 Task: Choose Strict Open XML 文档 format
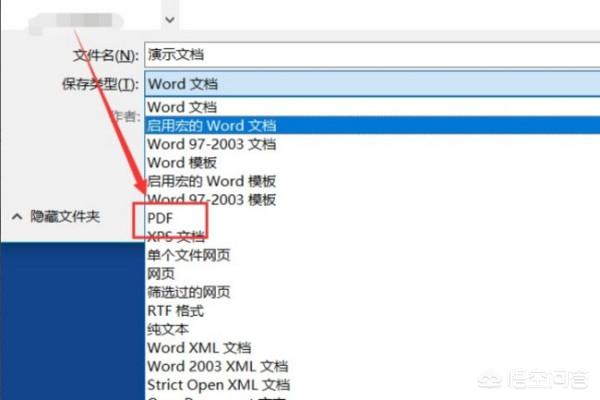(x=219, y=384)
